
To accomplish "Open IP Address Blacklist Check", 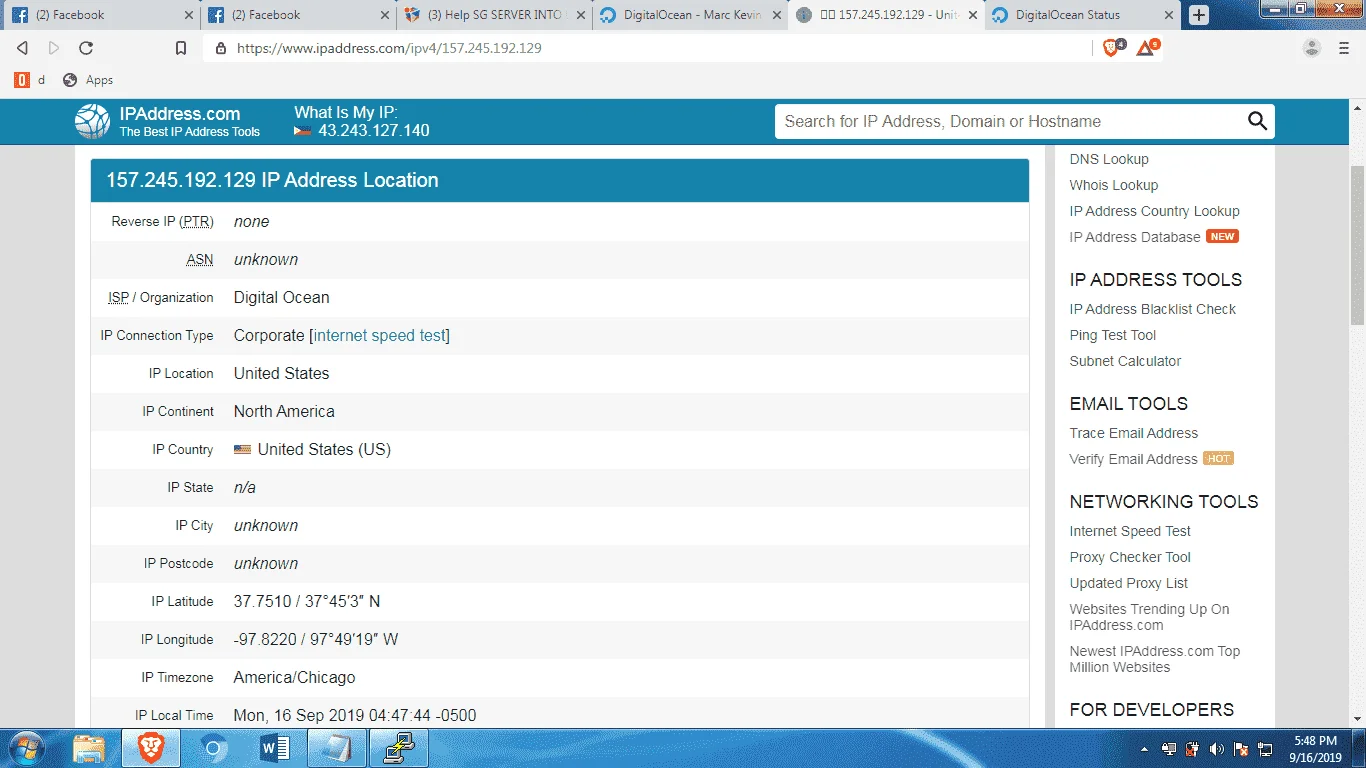I will 1153,309.
